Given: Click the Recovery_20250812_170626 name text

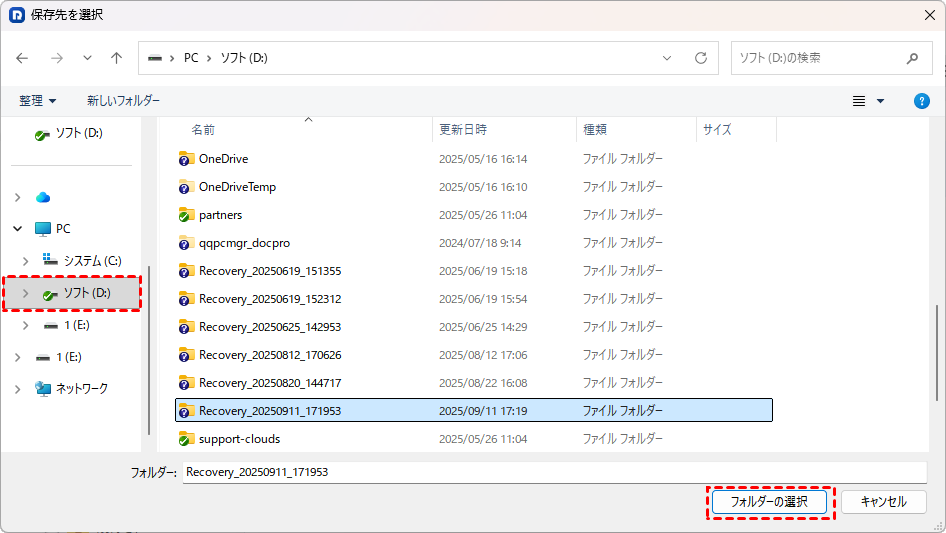Looking at the screenshot, I should click(270, 355).
